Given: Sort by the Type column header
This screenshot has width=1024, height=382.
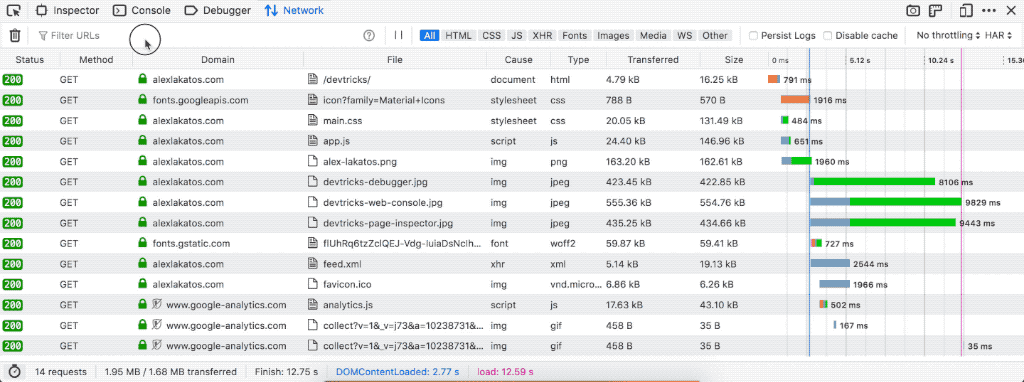Looking at the screenshot, I should (x=578, y=59).
